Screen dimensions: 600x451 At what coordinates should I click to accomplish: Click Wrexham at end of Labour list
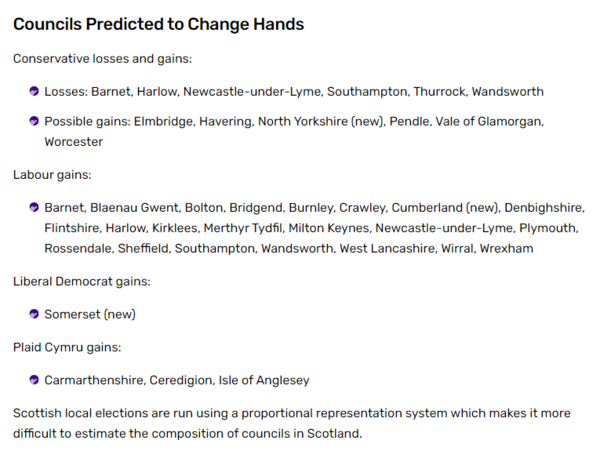coord(506,249)
